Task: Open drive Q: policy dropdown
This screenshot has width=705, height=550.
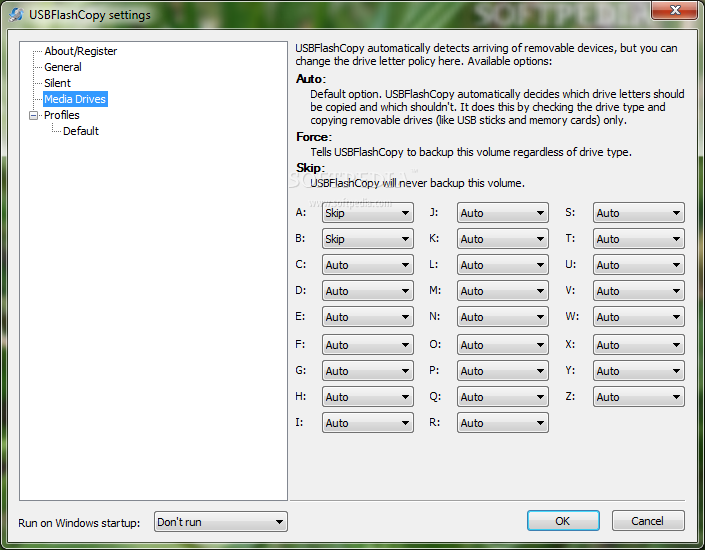Action: 503,397
